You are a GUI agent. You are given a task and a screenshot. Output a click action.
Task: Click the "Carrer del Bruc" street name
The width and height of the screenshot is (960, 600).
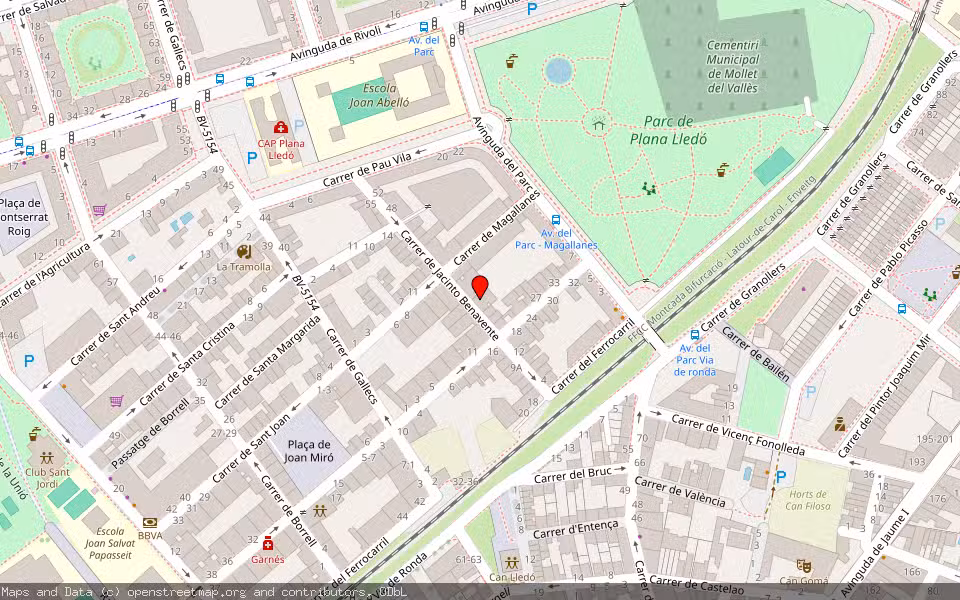(x=572, y=475)
